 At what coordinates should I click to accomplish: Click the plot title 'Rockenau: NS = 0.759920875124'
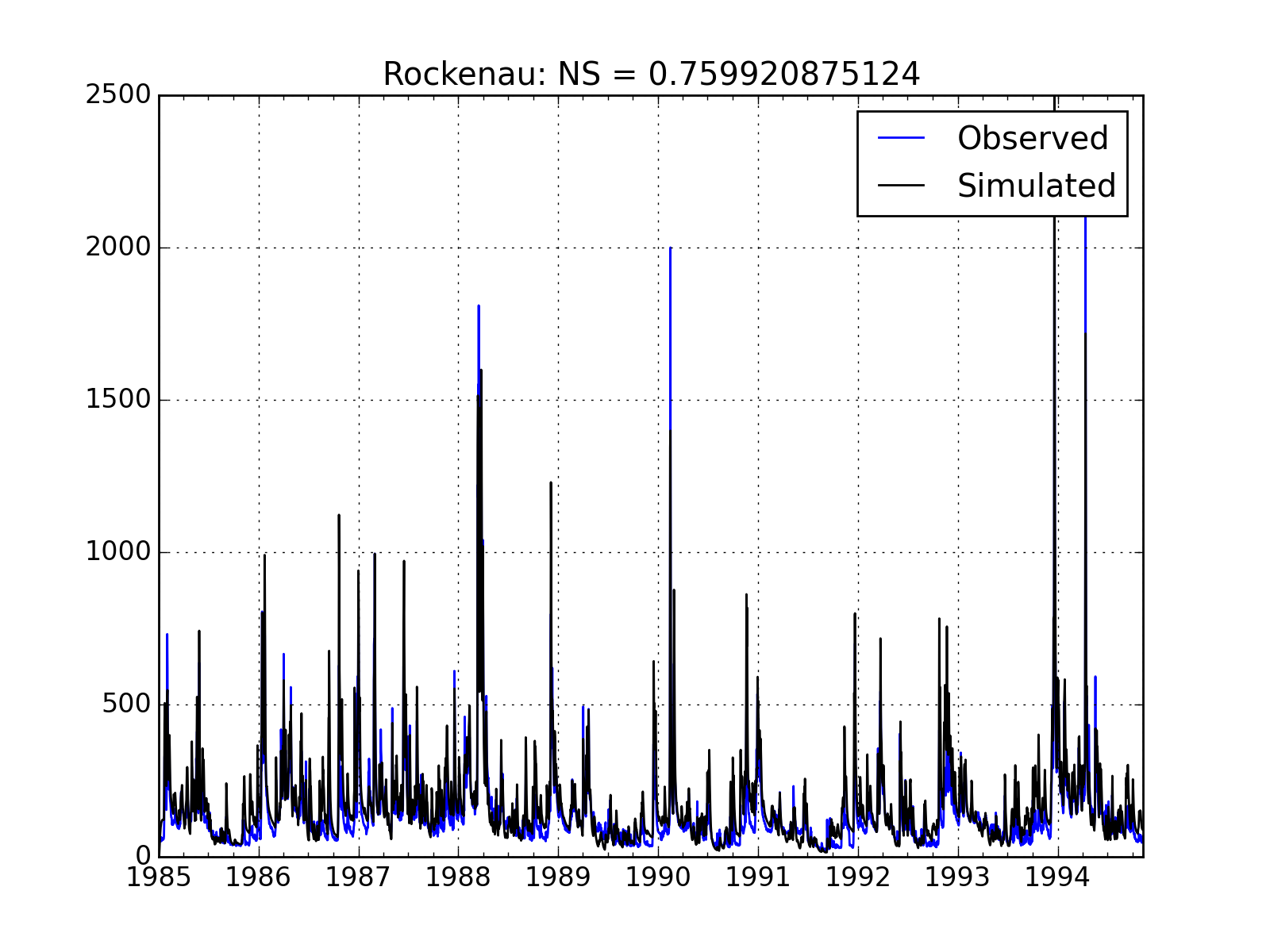pos(651,75)
